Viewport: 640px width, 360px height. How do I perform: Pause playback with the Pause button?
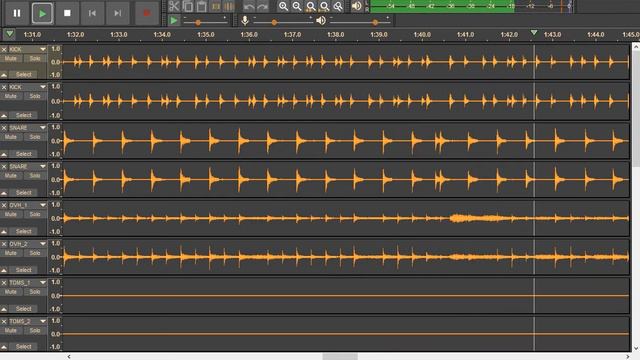click(x=17, y=13)
